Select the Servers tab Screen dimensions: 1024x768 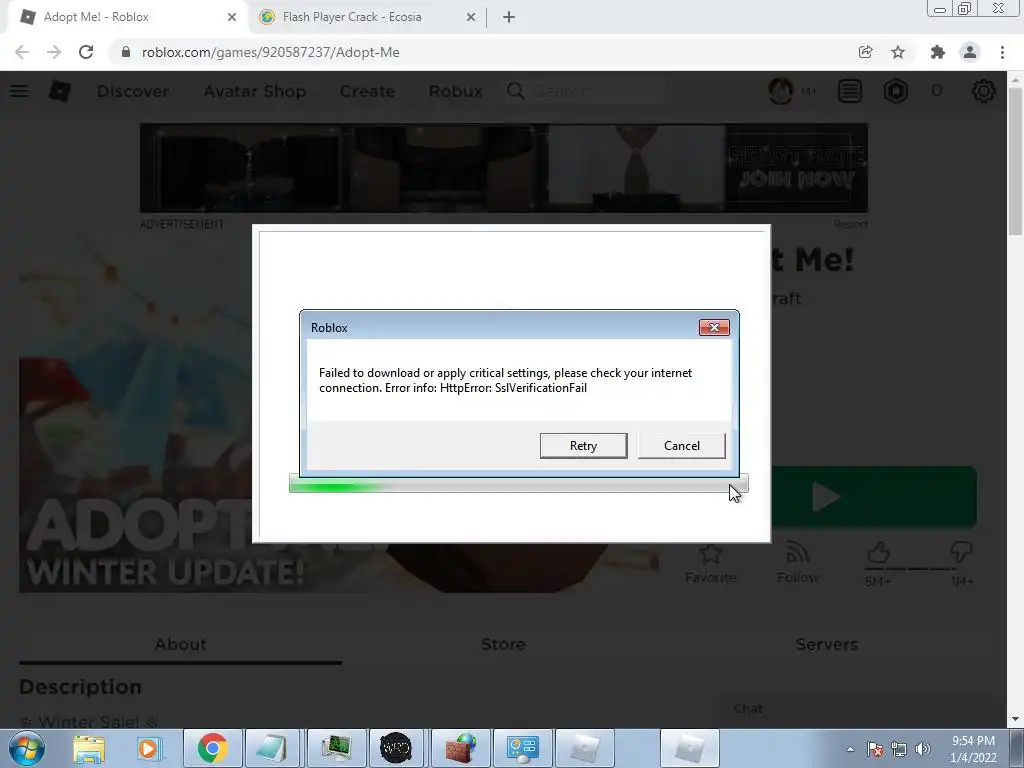827,644
